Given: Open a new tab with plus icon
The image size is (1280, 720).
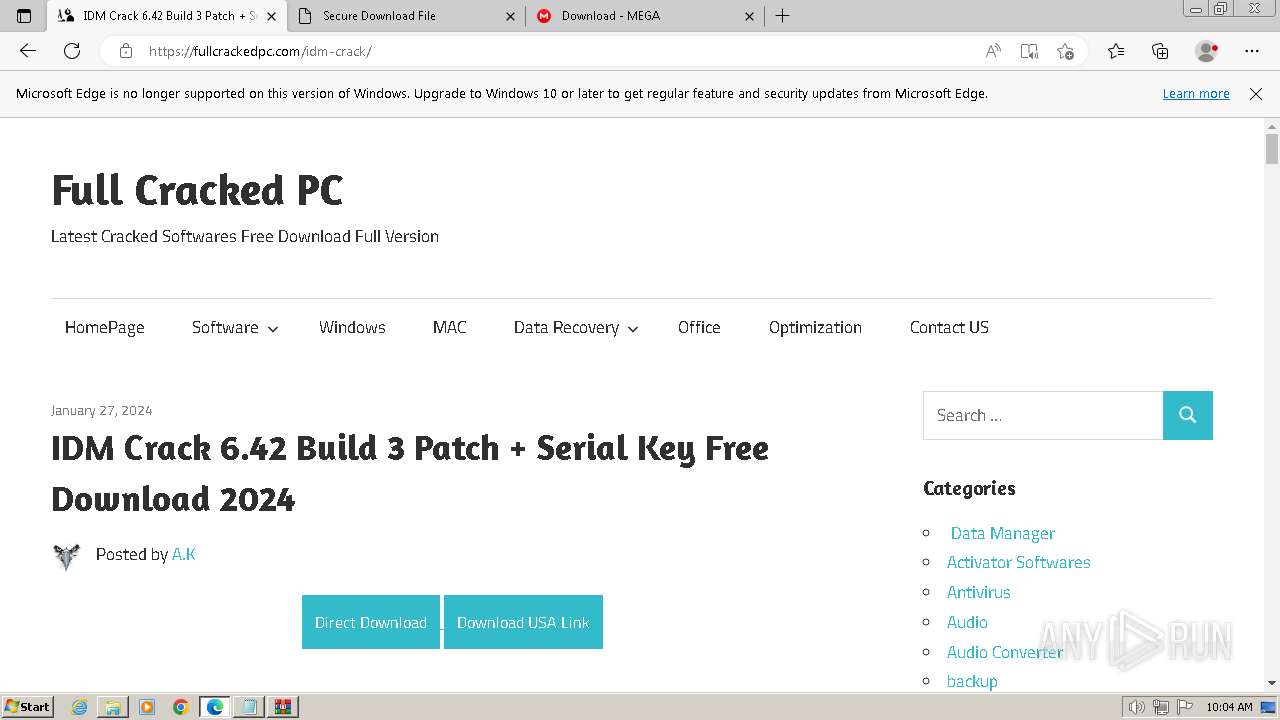Looking at the screenshot, I should coord(782,16).
